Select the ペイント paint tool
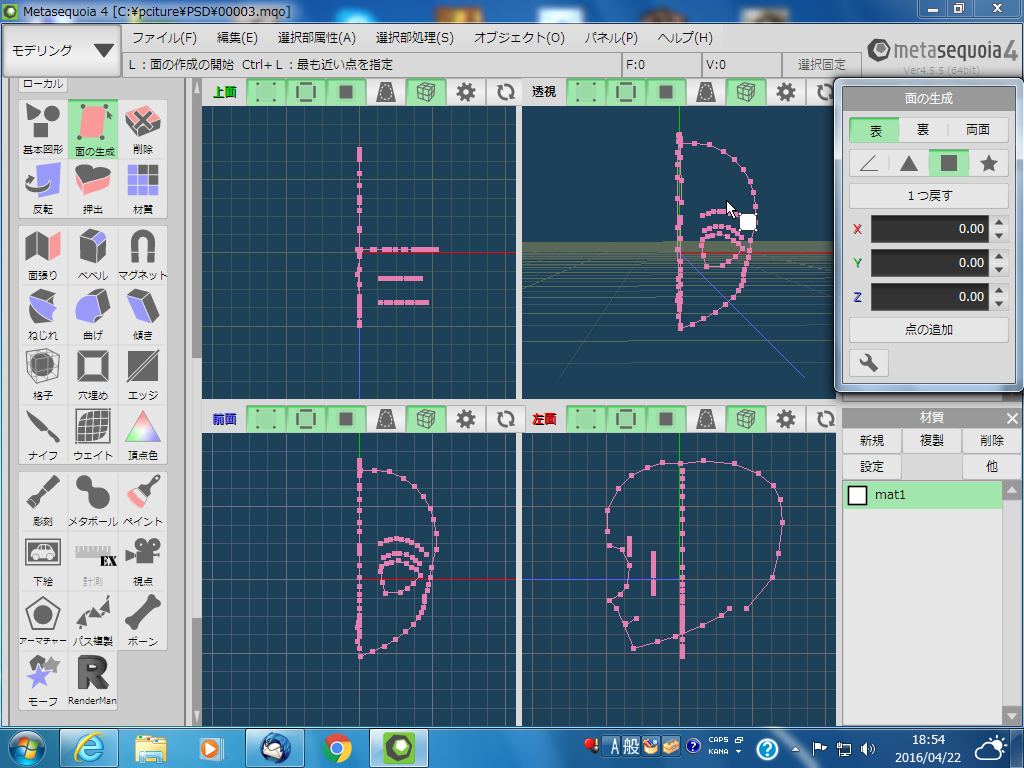Viewport: 1024px width, 768px height. click(x=142, y=501)
